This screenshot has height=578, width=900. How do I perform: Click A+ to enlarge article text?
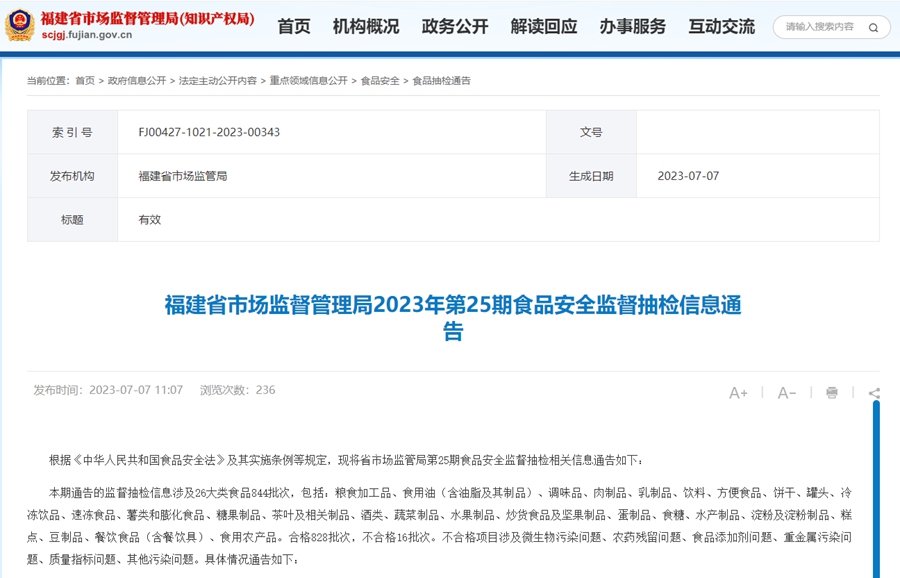pos(740,393)
